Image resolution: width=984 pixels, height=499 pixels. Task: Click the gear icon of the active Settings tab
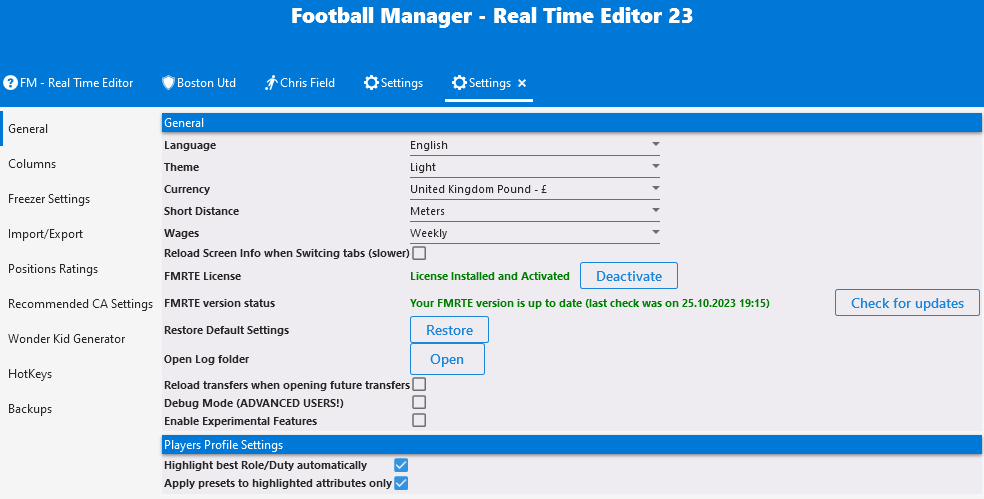pyautogui.click(x=459, y=83)
